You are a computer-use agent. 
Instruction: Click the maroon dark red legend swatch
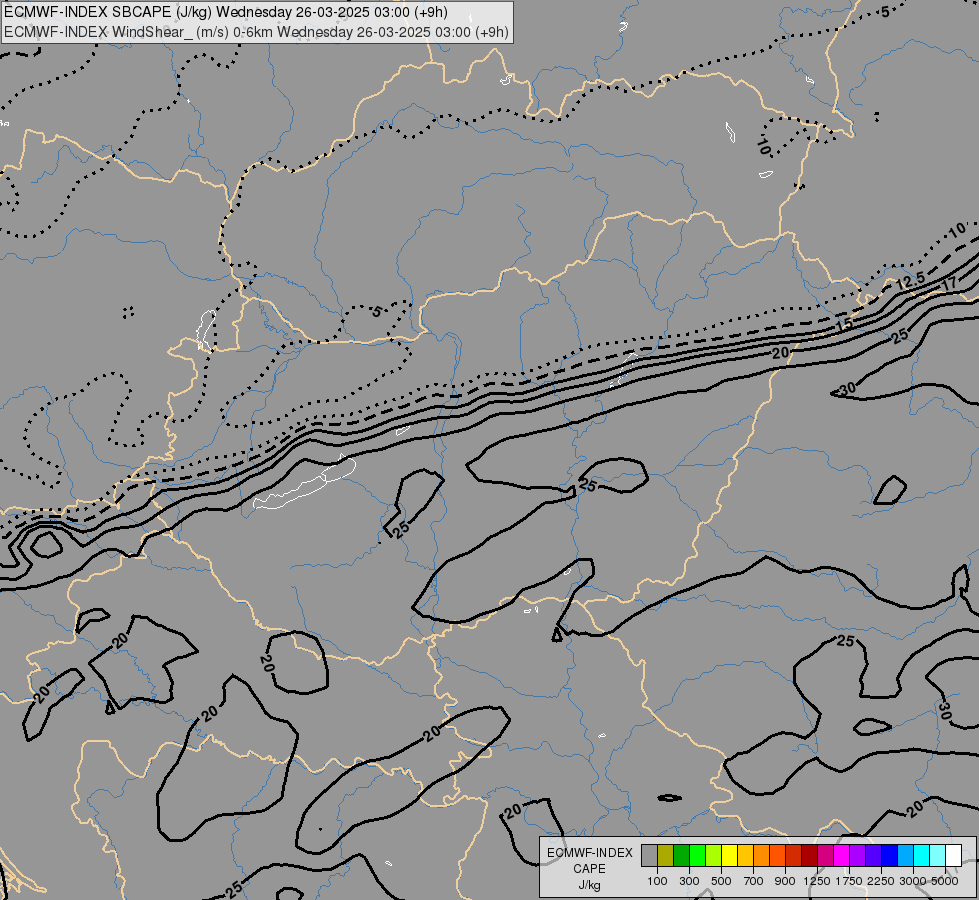coord(809,856)
